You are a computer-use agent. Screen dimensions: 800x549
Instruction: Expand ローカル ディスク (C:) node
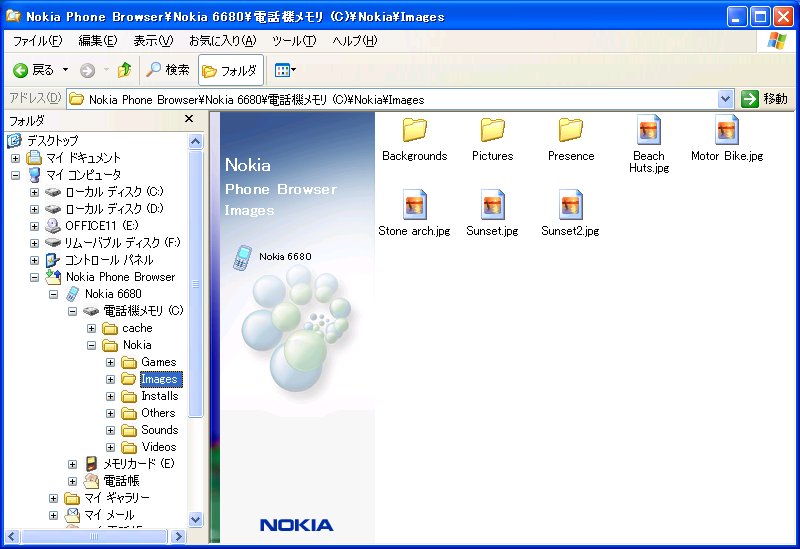coord(34,192)
